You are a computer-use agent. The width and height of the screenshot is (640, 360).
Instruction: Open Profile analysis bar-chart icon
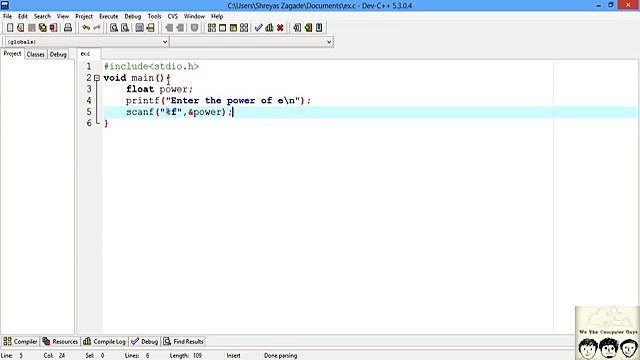pos(269,28)
